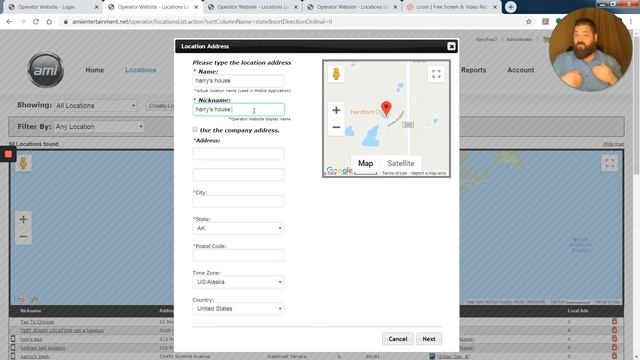Click the ami logo

(46, 70)
